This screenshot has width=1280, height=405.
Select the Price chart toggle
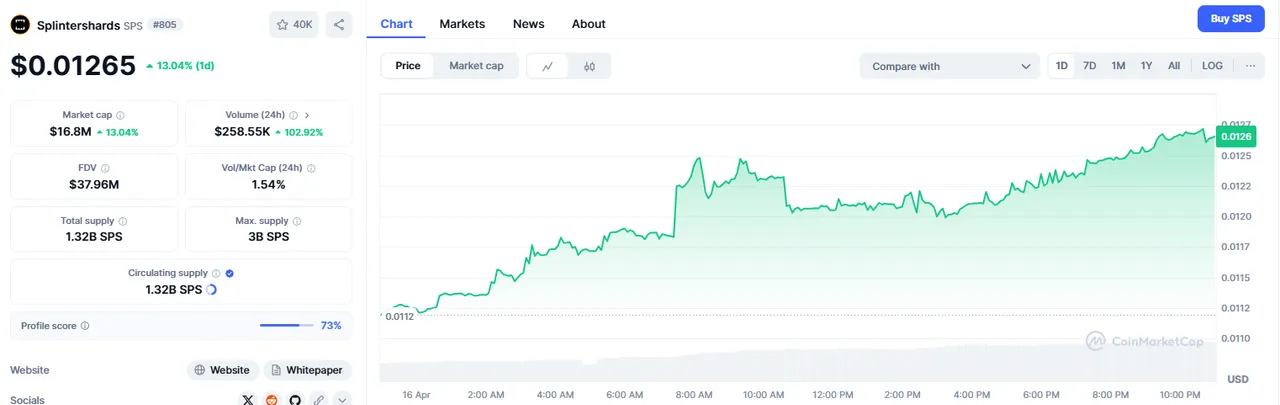[408, 66]
